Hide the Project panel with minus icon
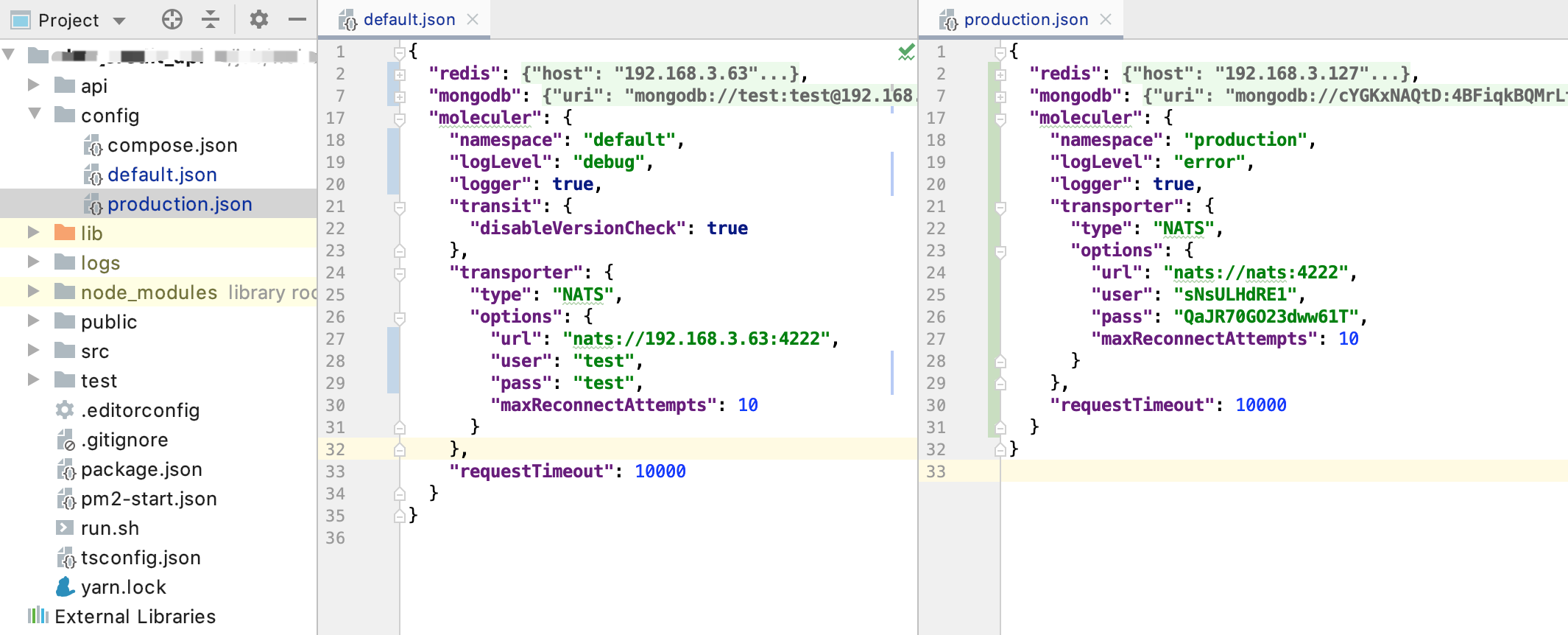 pyautogui.click(x=297, y=19)
